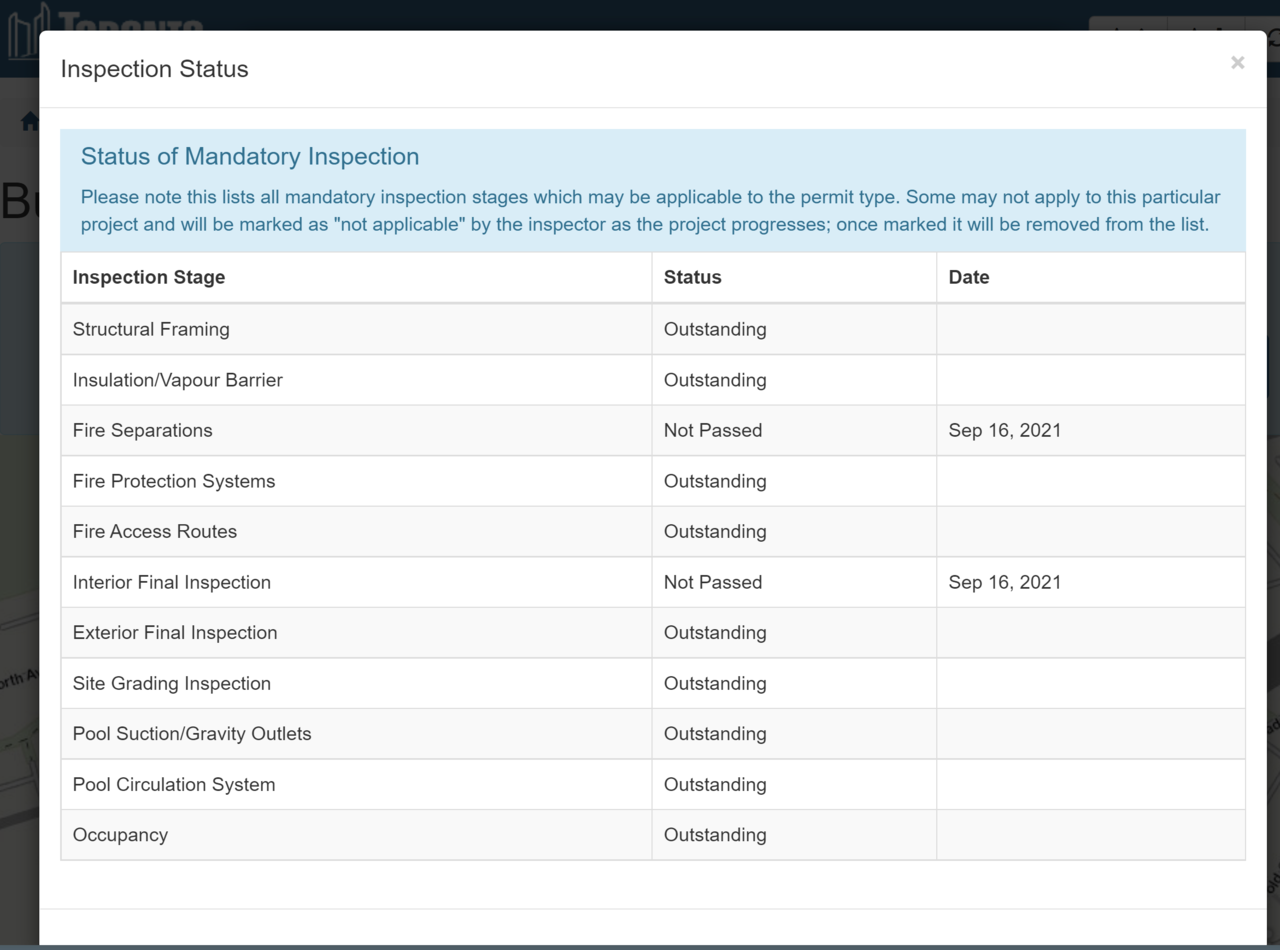Click Not Passed status for Interior Final

click(713, 582)
